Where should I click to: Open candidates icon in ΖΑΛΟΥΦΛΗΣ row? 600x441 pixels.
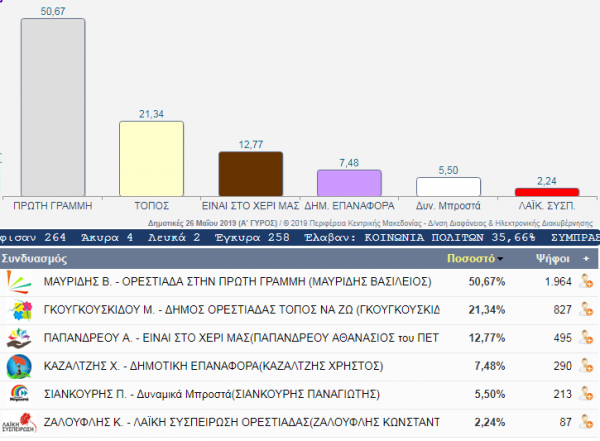click(x=589, y=423)
